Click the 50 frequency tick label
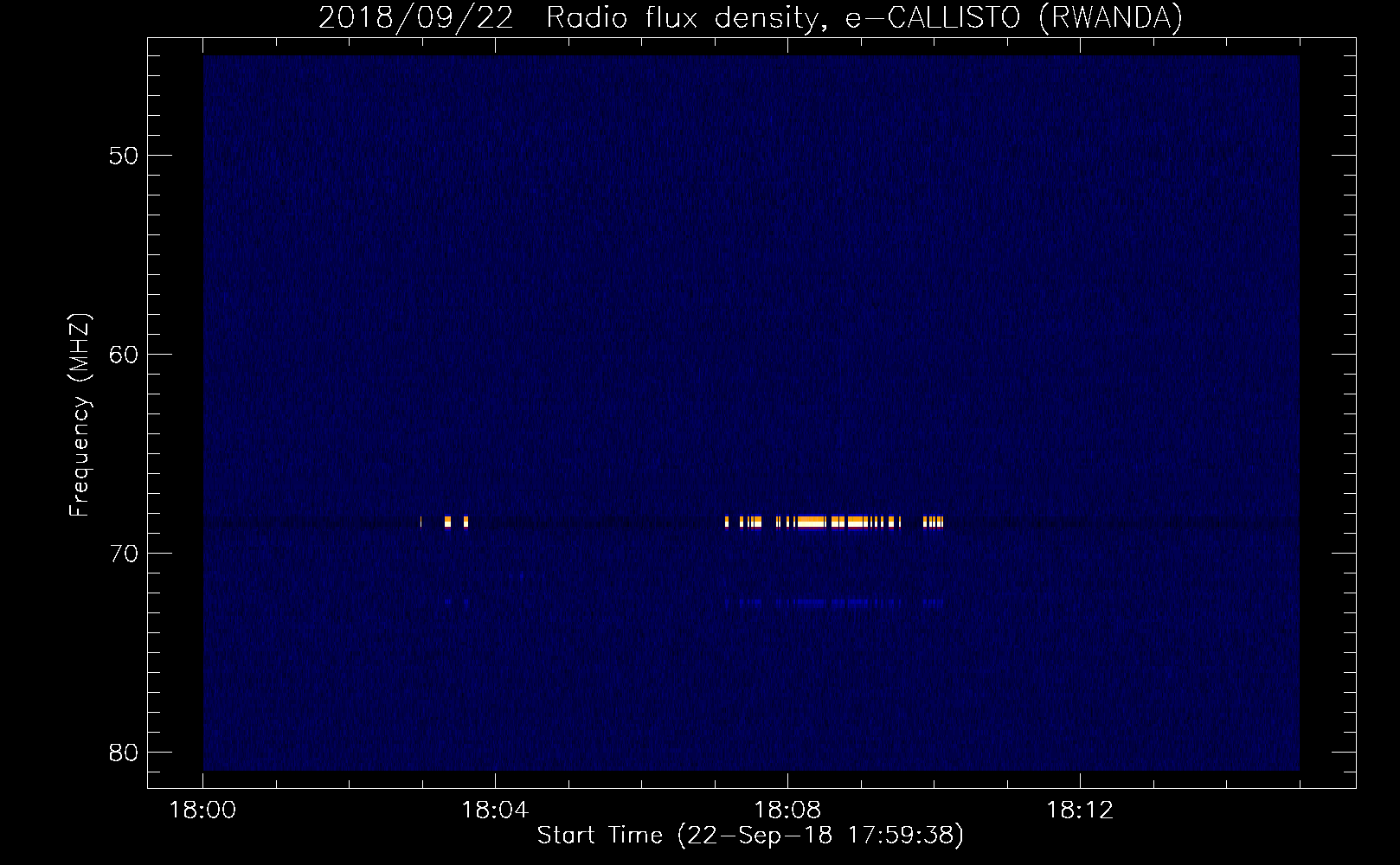This screenshot has width=1400, height=865. click(124, 156)
